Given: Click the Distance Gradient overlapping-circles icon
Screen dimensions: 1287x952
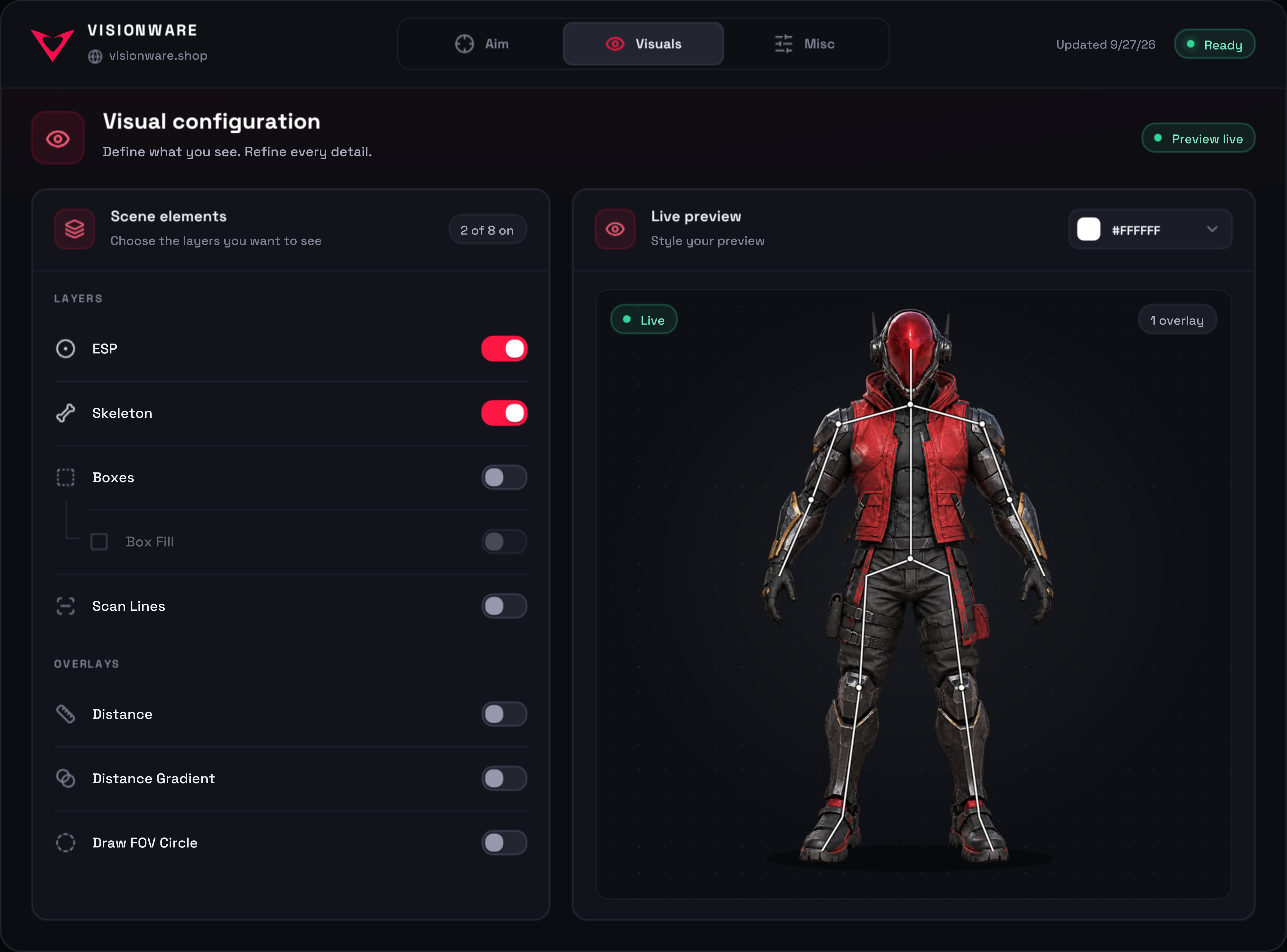Looking at the screenshot, I should [x=65, y=779].
